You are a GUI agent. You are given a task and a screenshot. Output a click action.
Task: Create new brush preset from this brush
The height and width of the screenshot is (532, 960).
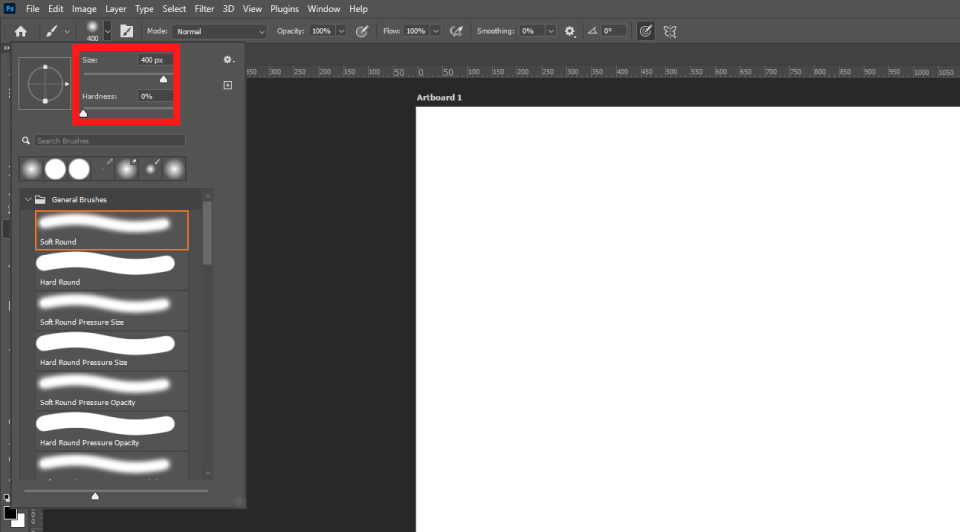[x=228, y=85]
